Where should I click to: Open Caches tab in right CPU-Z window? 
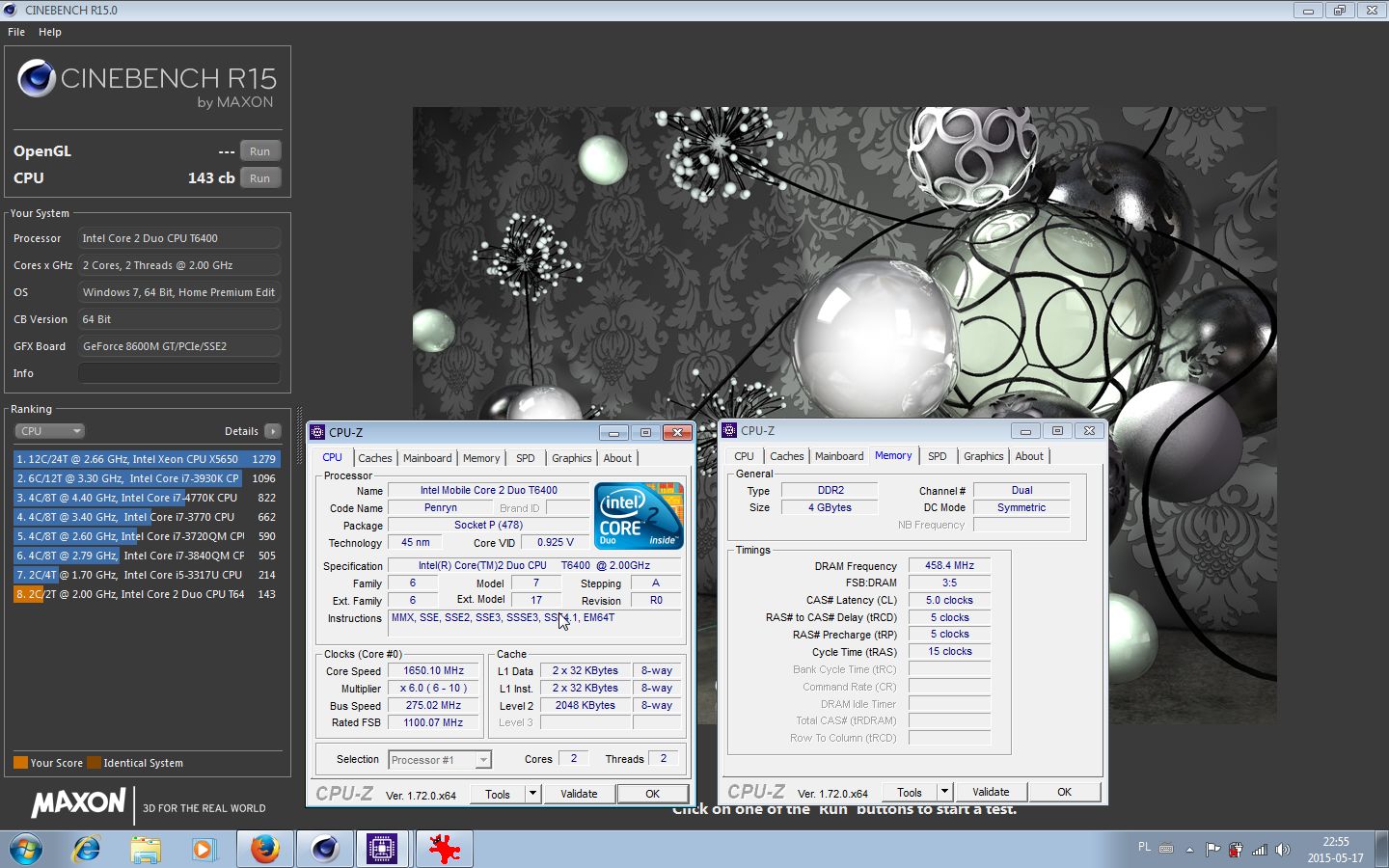[787, 456]
